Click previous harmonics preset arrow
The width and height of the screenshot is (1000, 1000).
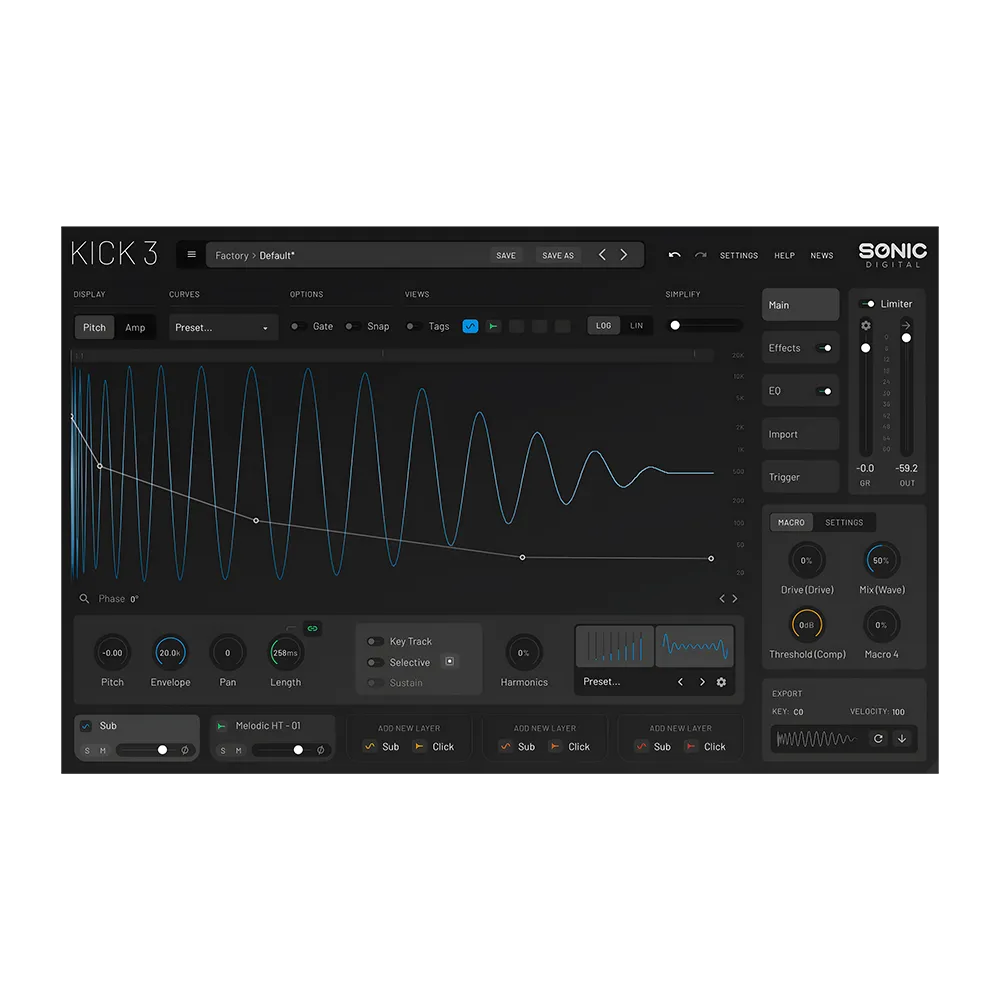pos(680,682)
